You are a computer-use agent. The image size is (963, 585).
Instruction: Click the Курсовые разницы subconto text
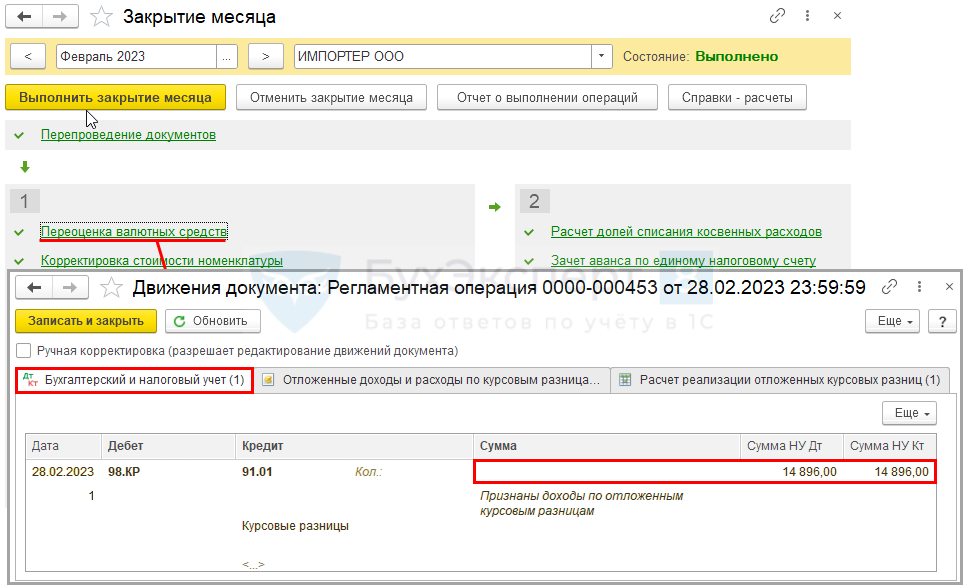(295, 526)
